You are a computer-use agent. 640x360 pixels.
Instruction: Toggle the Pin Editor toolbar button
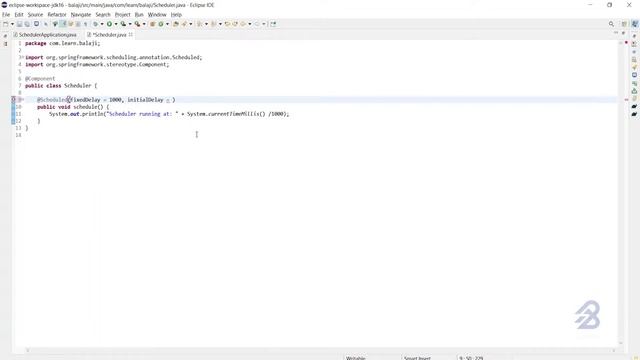tap(273, 24)
